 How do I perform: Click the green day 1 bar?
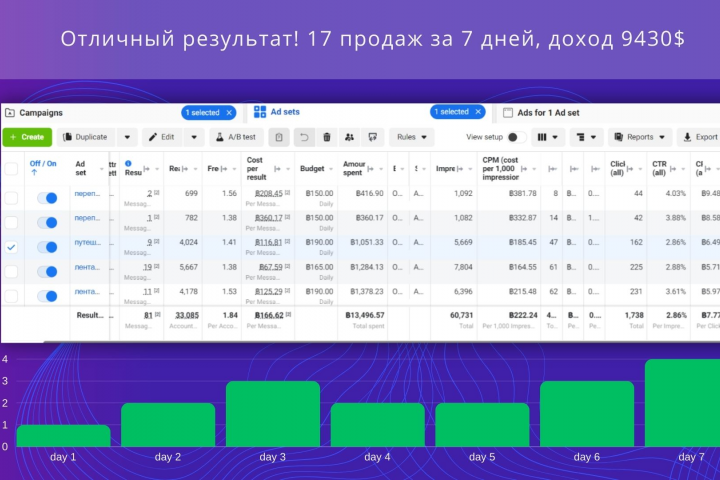tap(63, 435)
